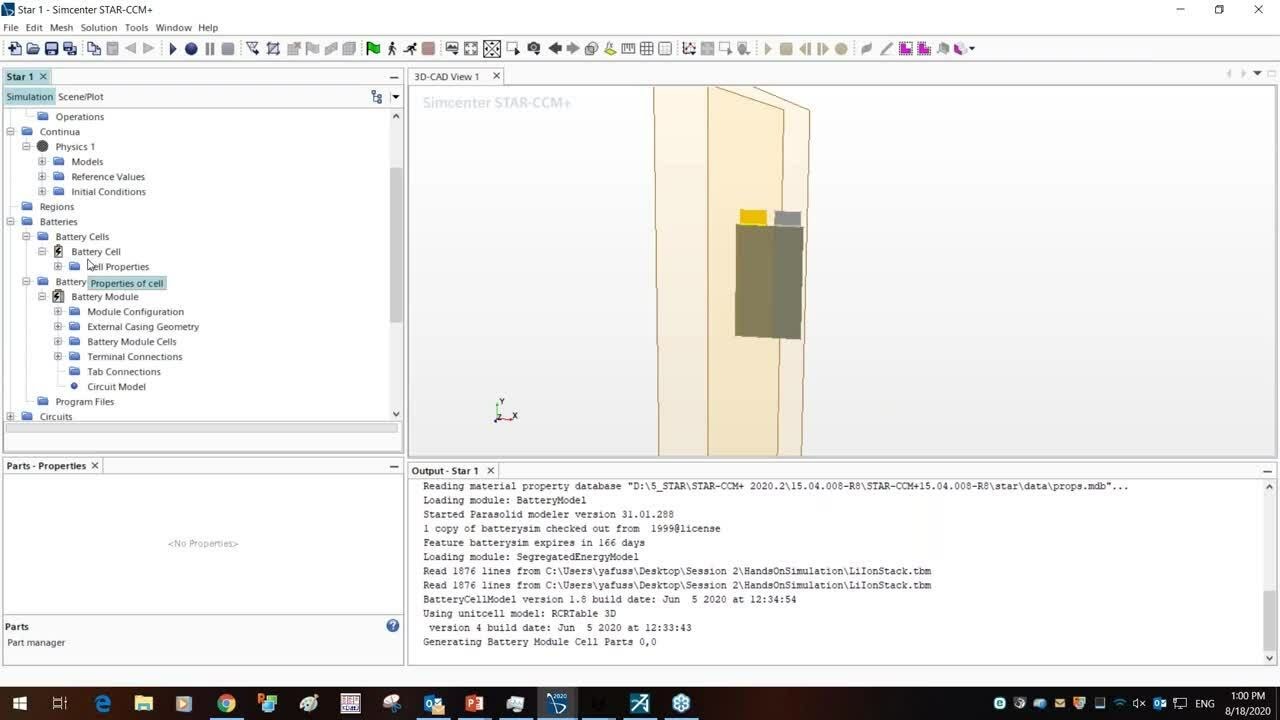Open a simulation file via folder icon
1280x720 pixels.
click(33, 48)
